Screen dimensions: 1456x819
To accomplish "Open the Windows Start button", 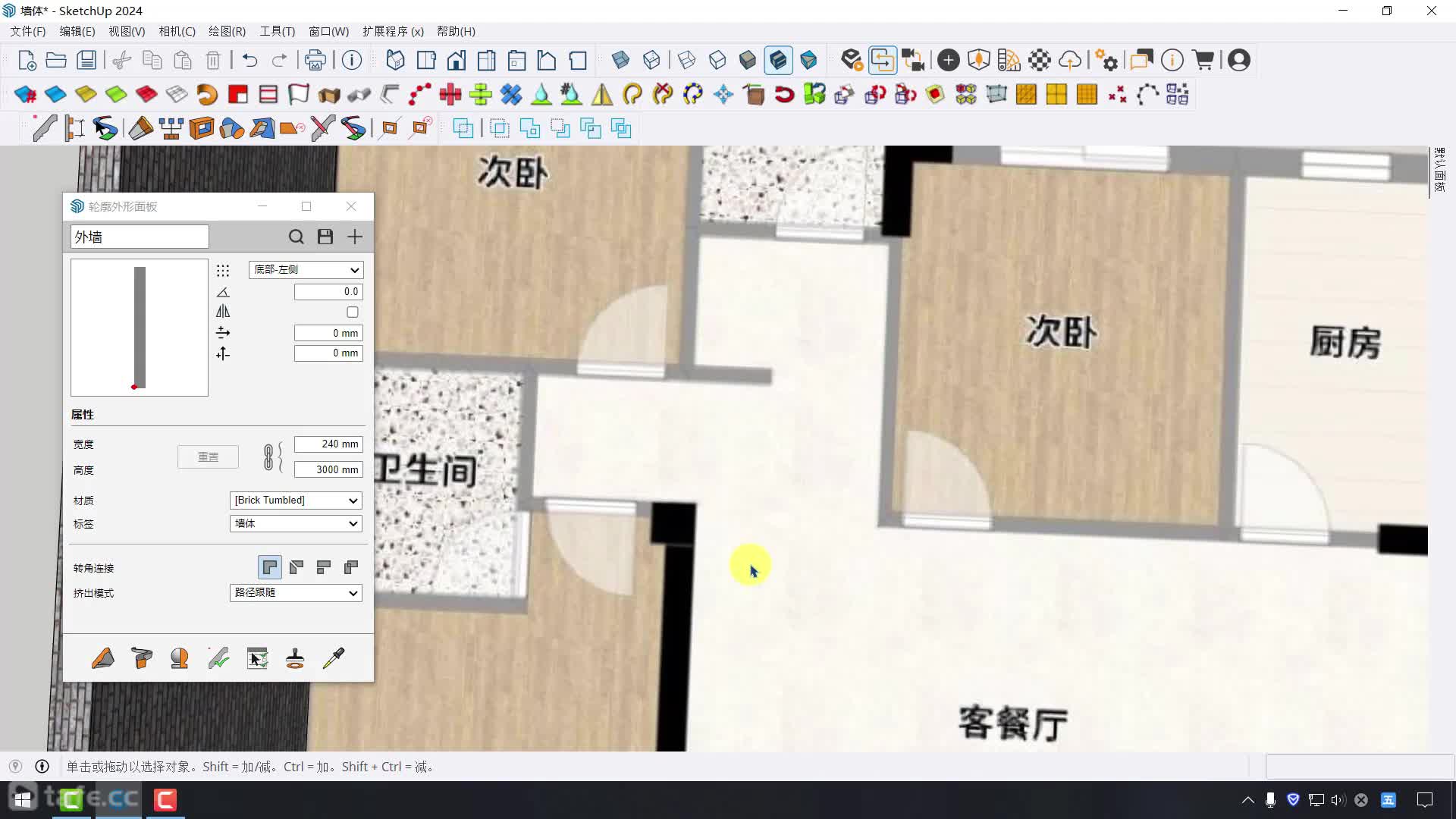I will tap(23, 799).
